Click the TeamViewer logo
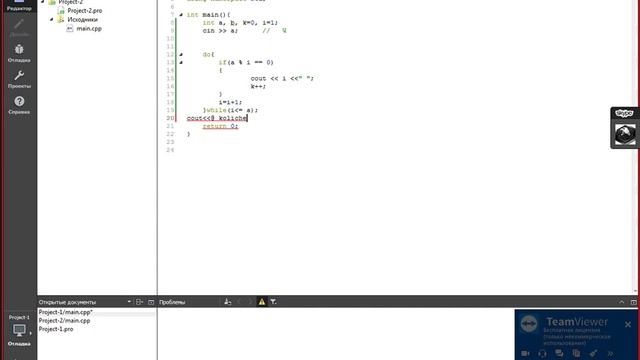Viewport: 640px width, 360px height. [529, 324]
